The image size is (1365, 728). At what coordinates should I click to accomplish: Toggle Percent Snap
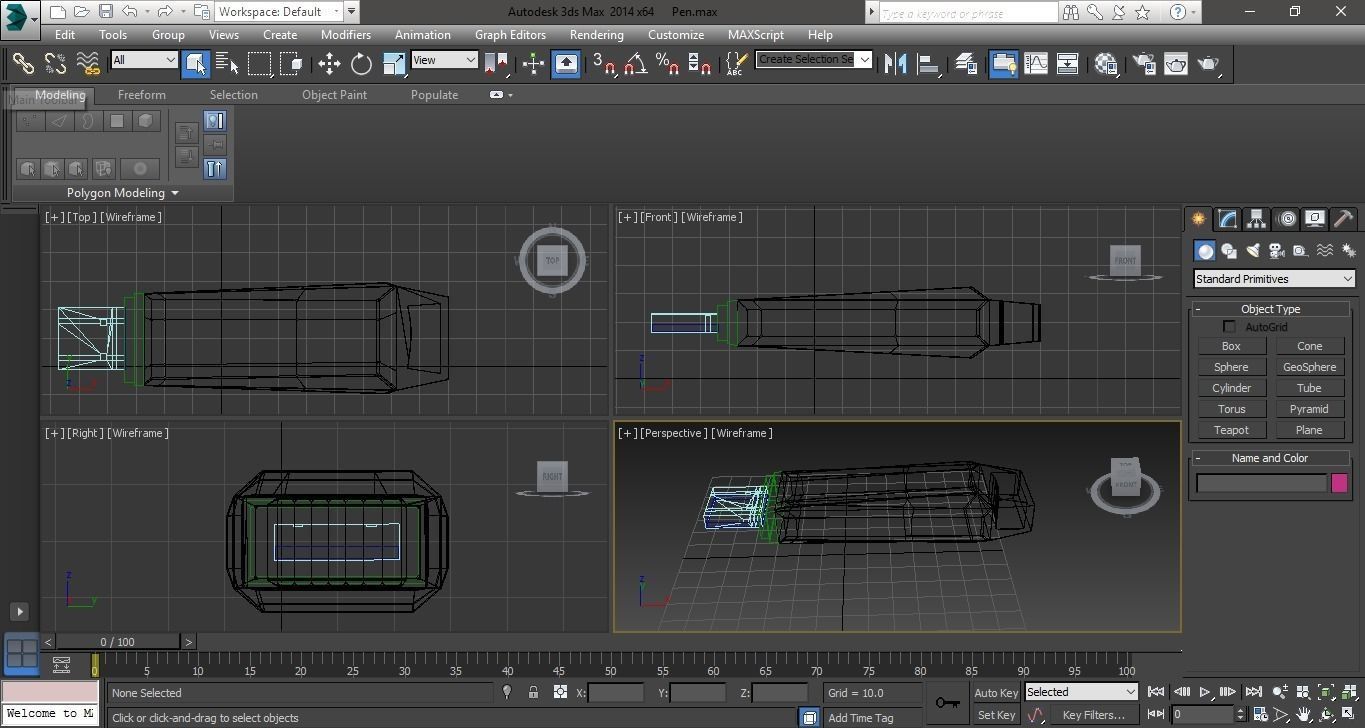668,63
